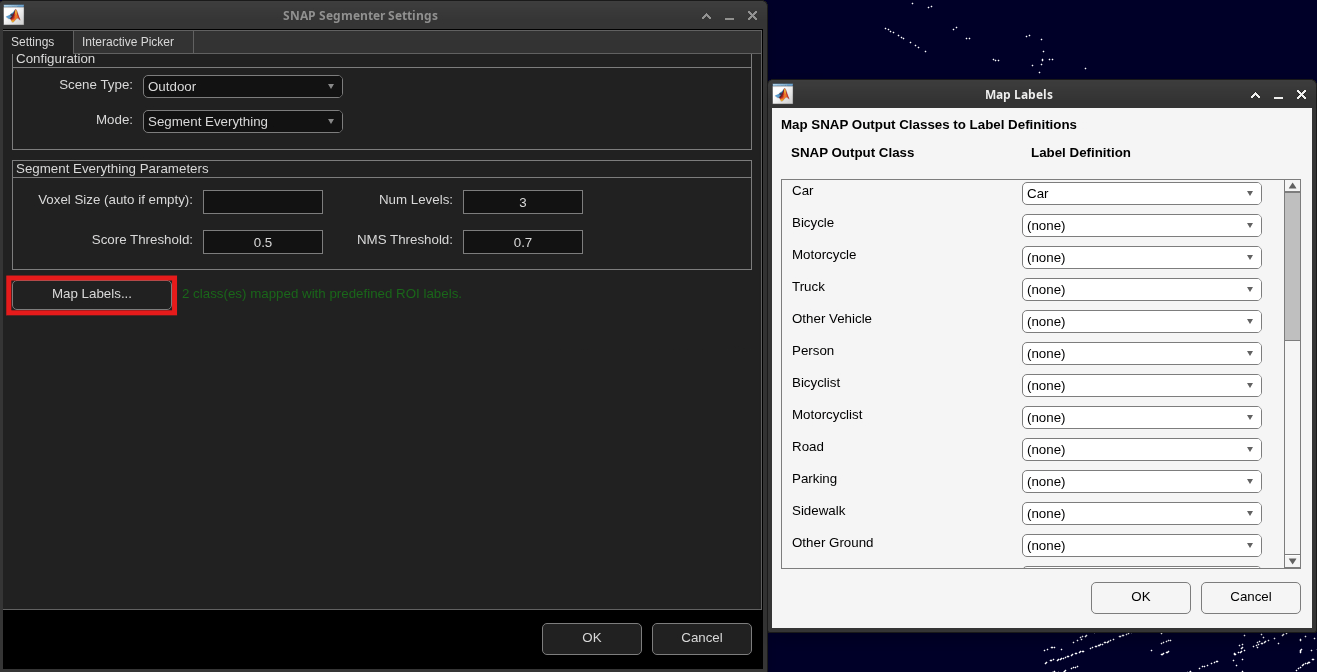Open label dropdown for Parking class
1317x672 pixels.
coord(1142,482)
